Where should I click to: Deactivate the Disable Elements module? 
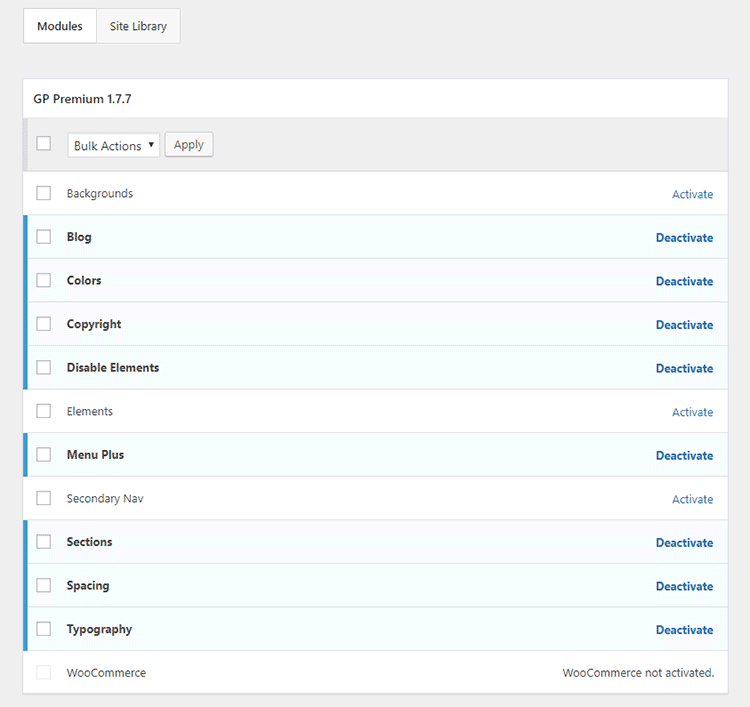684,368
